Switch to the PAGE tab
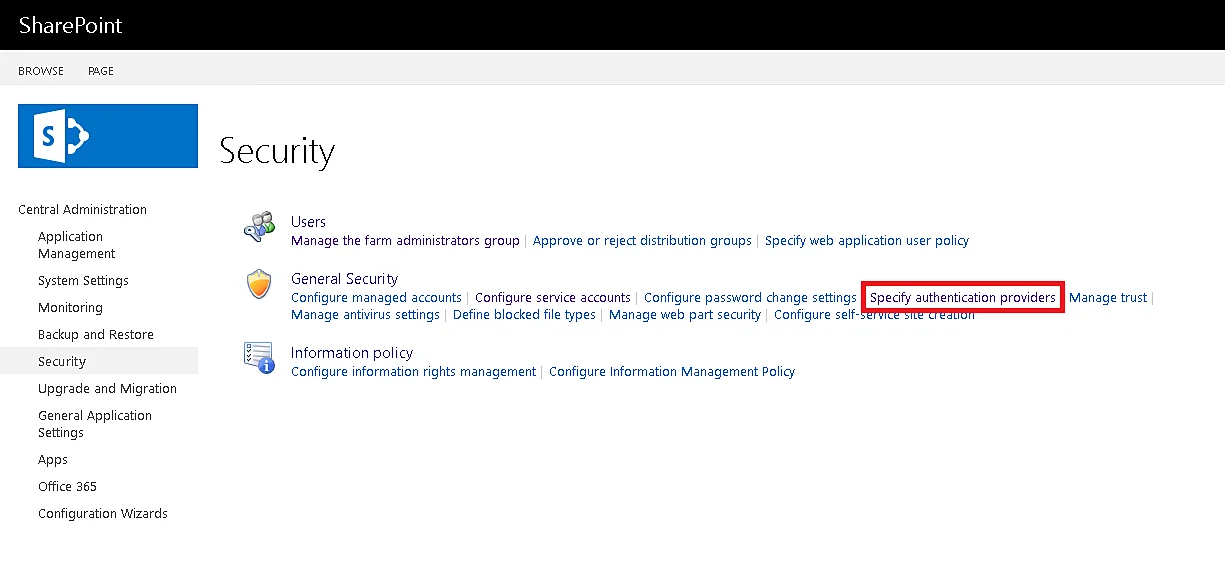Viewport: 1225px width, 583px height. pyautogui.click(x=100, y=70)
